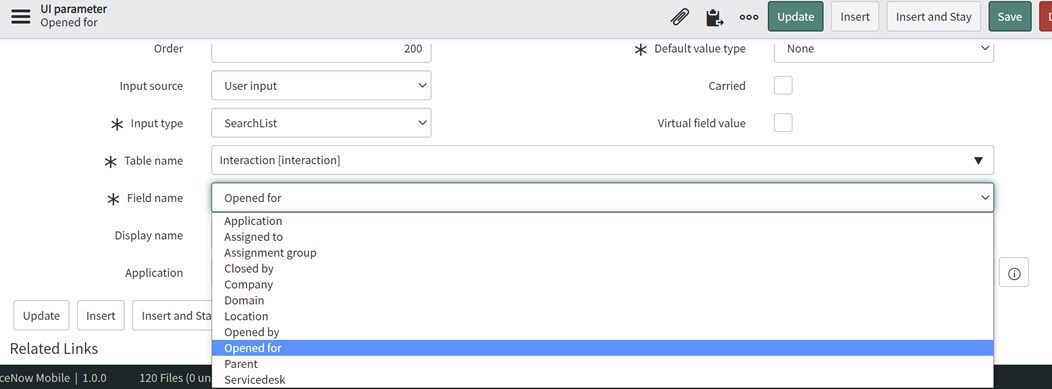
Task: Select Servicedesk option
Action: point(602,380)
